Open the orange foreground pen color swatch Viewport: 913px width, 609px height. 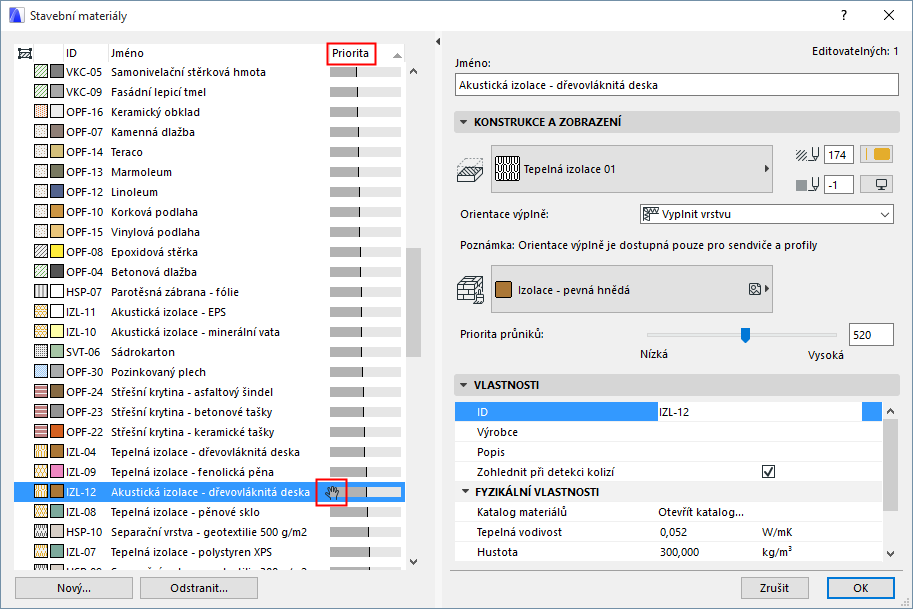(x=876, y=154)
